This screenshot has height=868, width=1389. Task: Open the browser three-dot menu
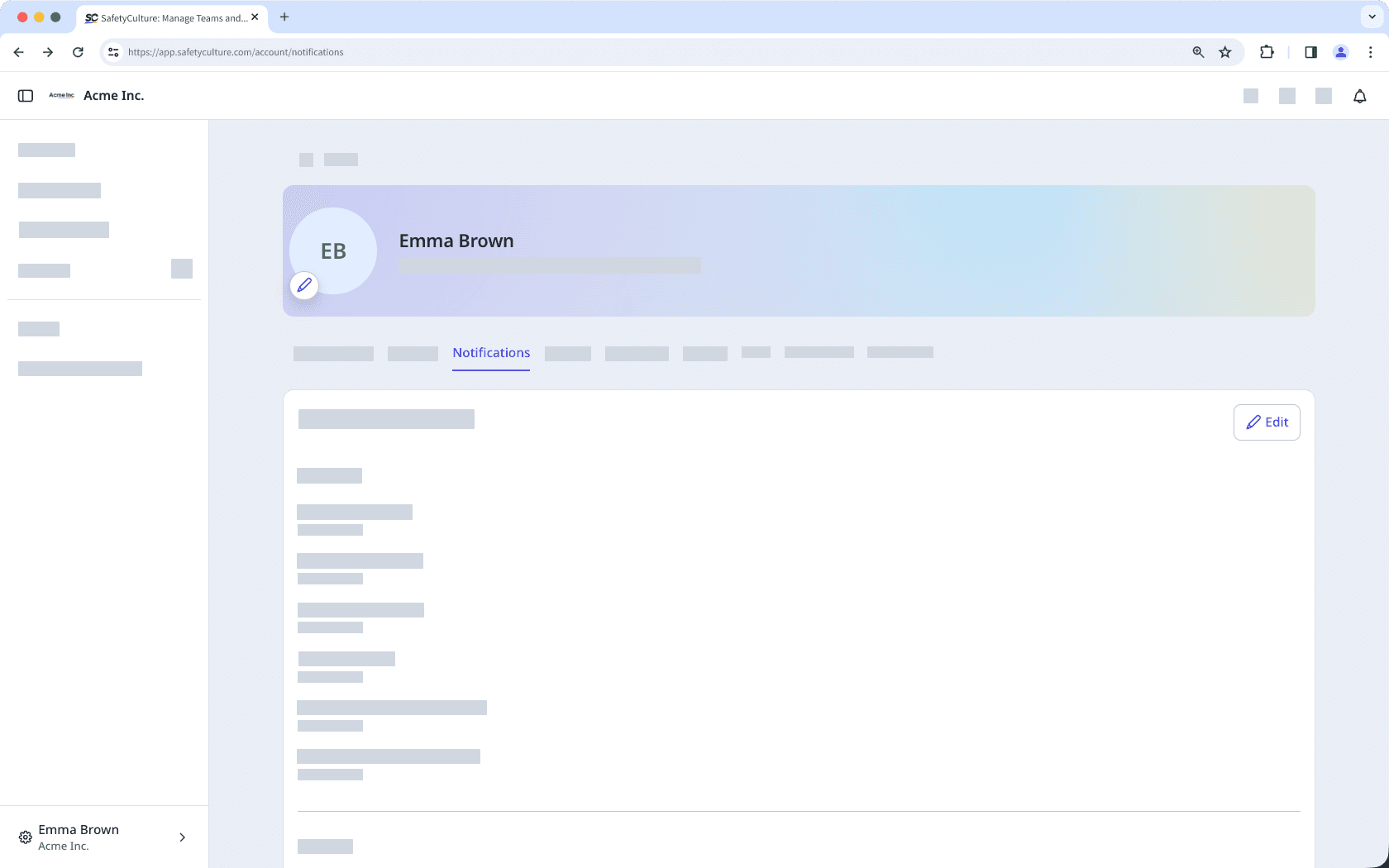1370,52
